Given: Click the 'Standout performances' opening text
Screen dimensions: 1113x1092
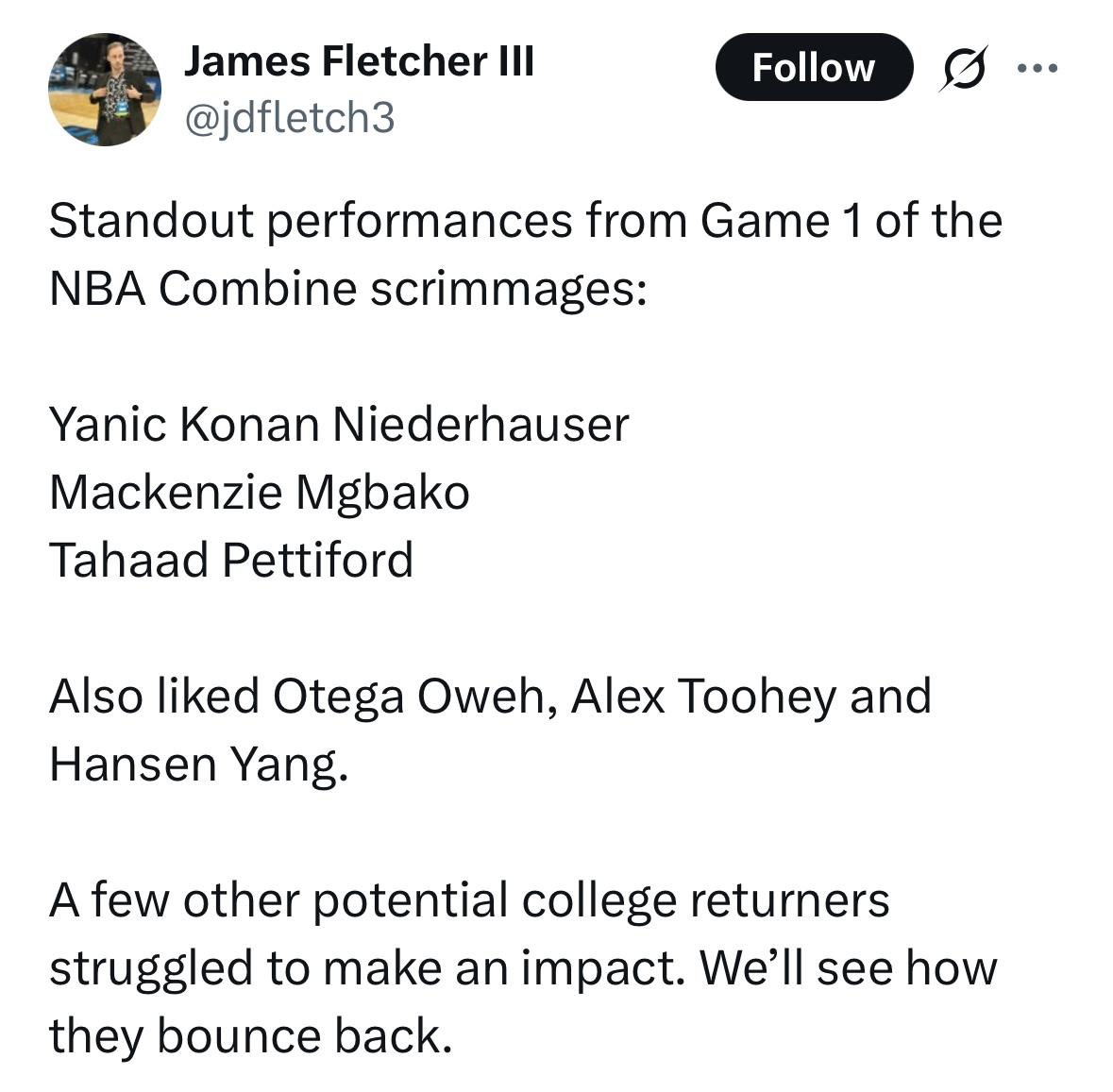Looking at the screenshot, I should click(311, 221).
